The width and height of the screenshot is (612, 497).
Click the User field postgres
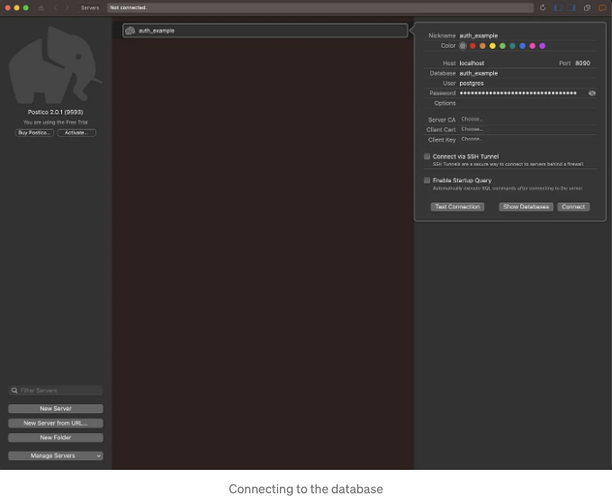[528, 84]
